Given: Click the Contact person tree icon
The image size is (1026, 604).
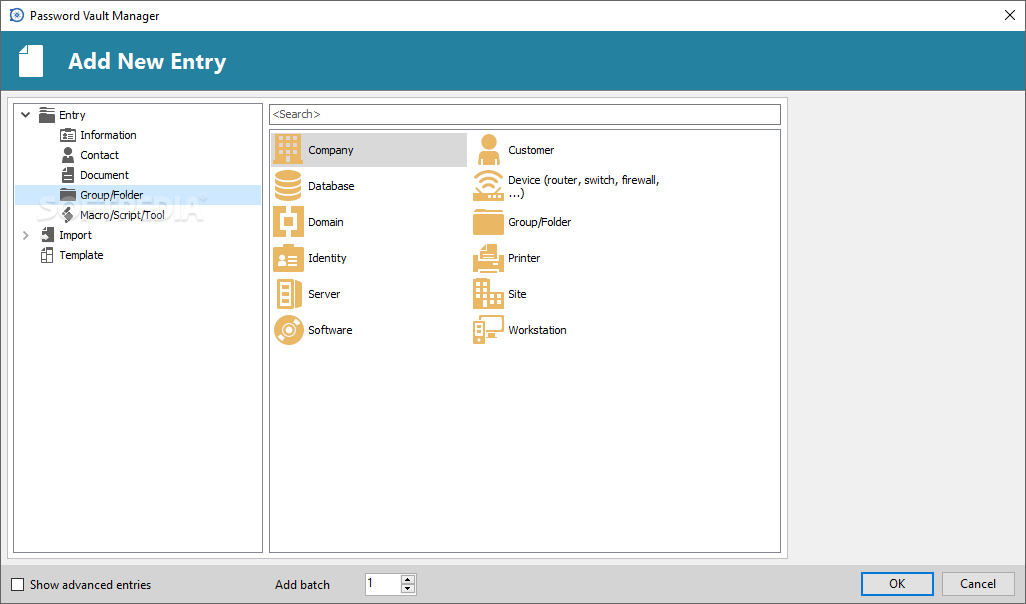Looking at the screenshot, I should 67,155.
